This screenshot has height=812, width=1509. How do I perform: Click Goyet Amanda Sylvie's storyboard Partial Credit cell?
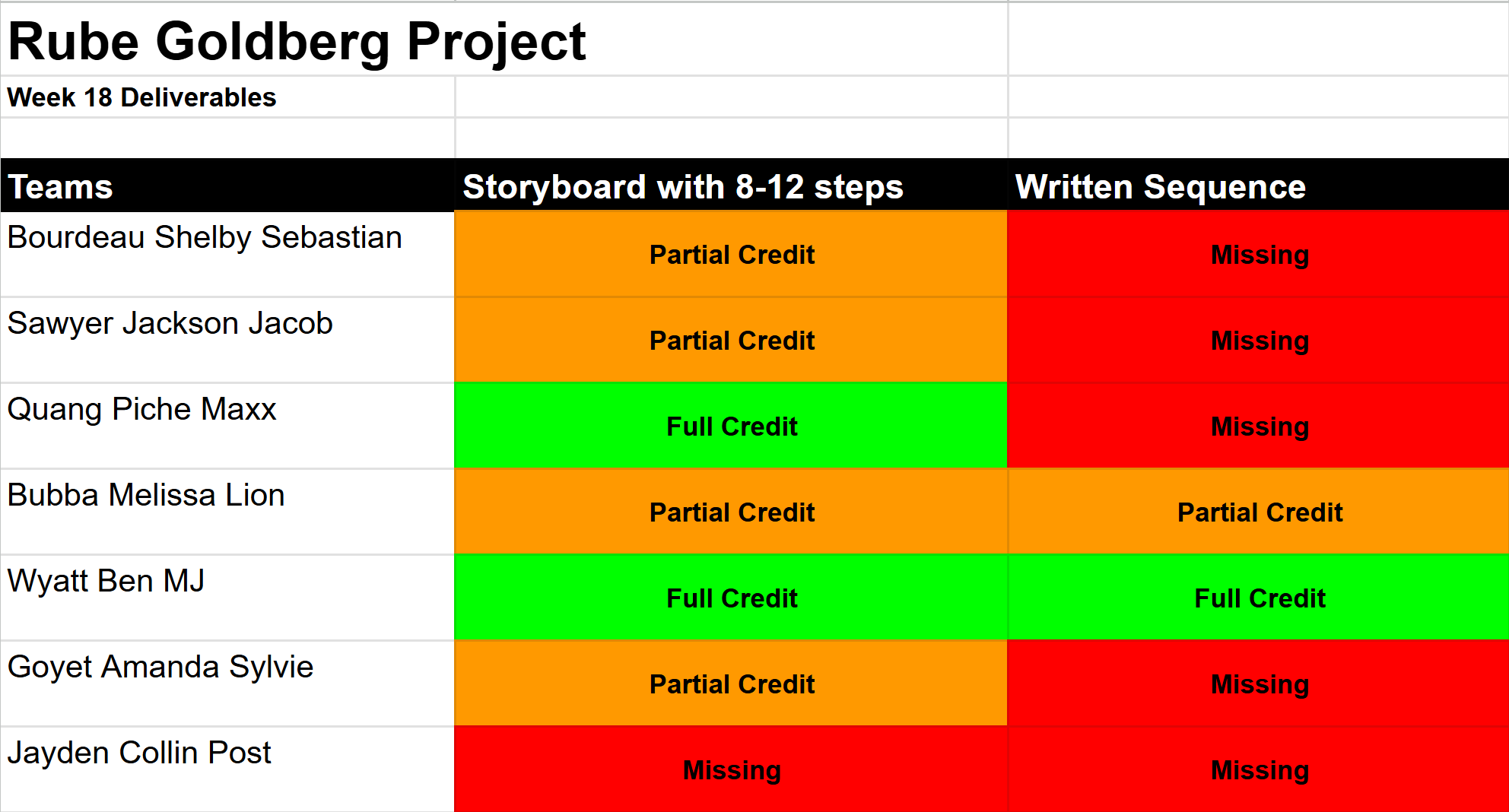[x=732, y=684]
